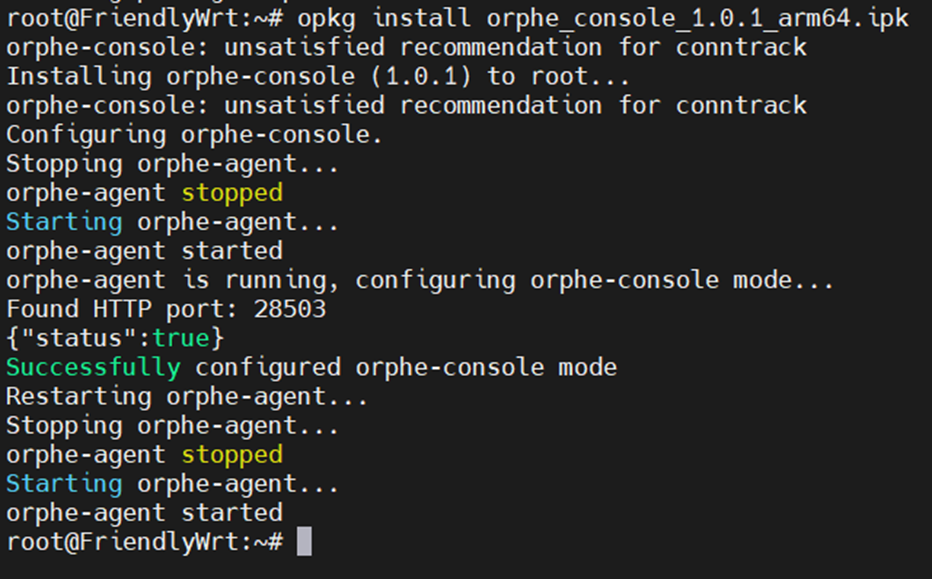The height and width of the screenshot is (579, 932).
Task: Click the 'Restarting orphe-agent...' line
Action: pos(187,396)
